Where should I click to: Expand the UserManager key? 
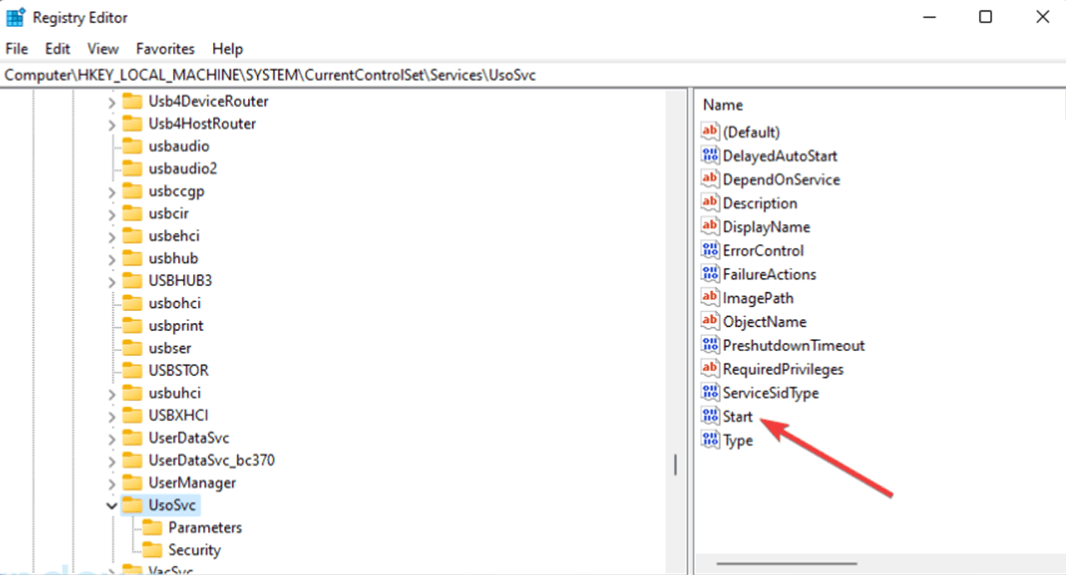click(111, 484)
